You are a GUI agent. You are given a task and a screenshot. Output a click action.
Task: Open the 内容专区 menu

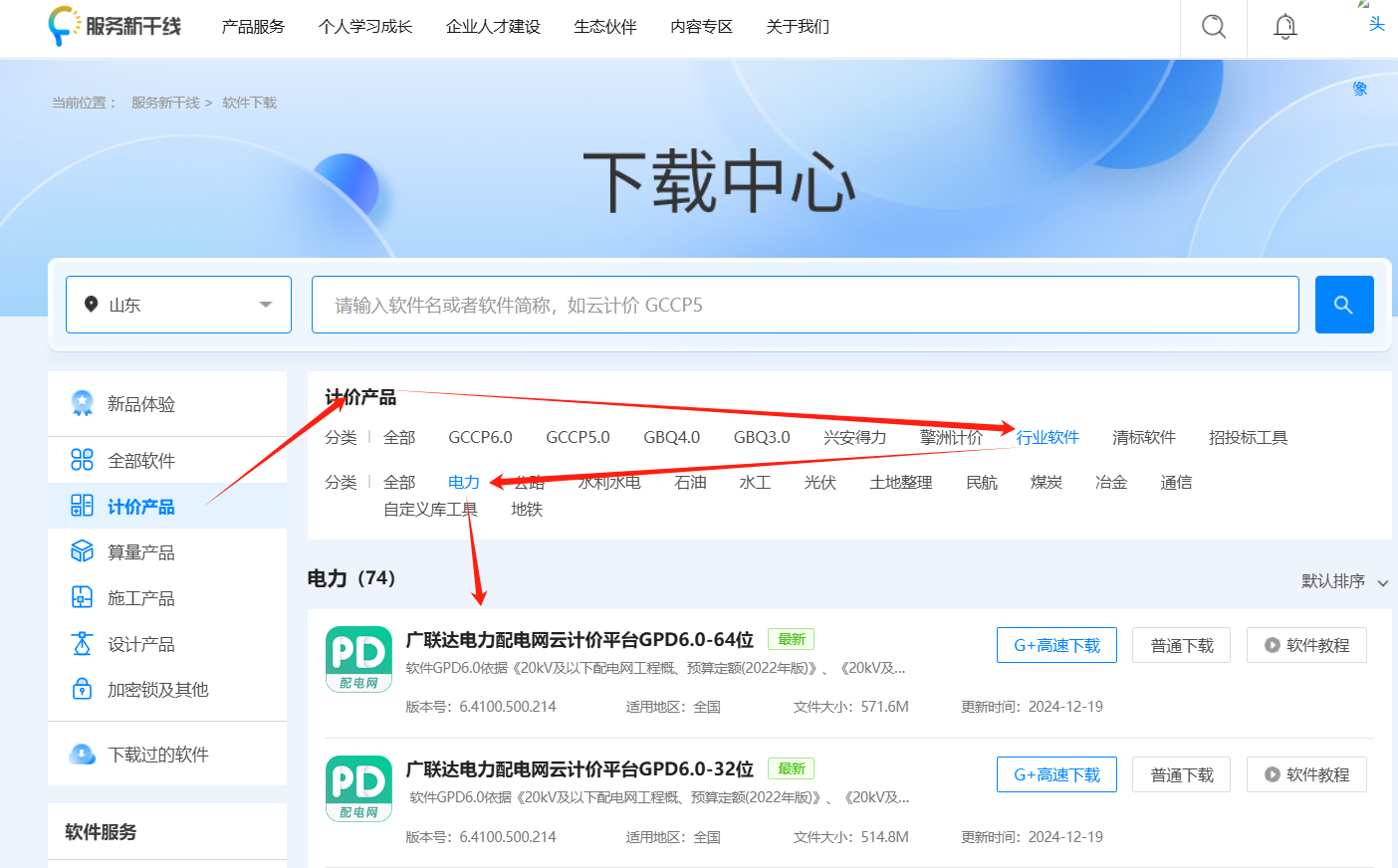702,27
